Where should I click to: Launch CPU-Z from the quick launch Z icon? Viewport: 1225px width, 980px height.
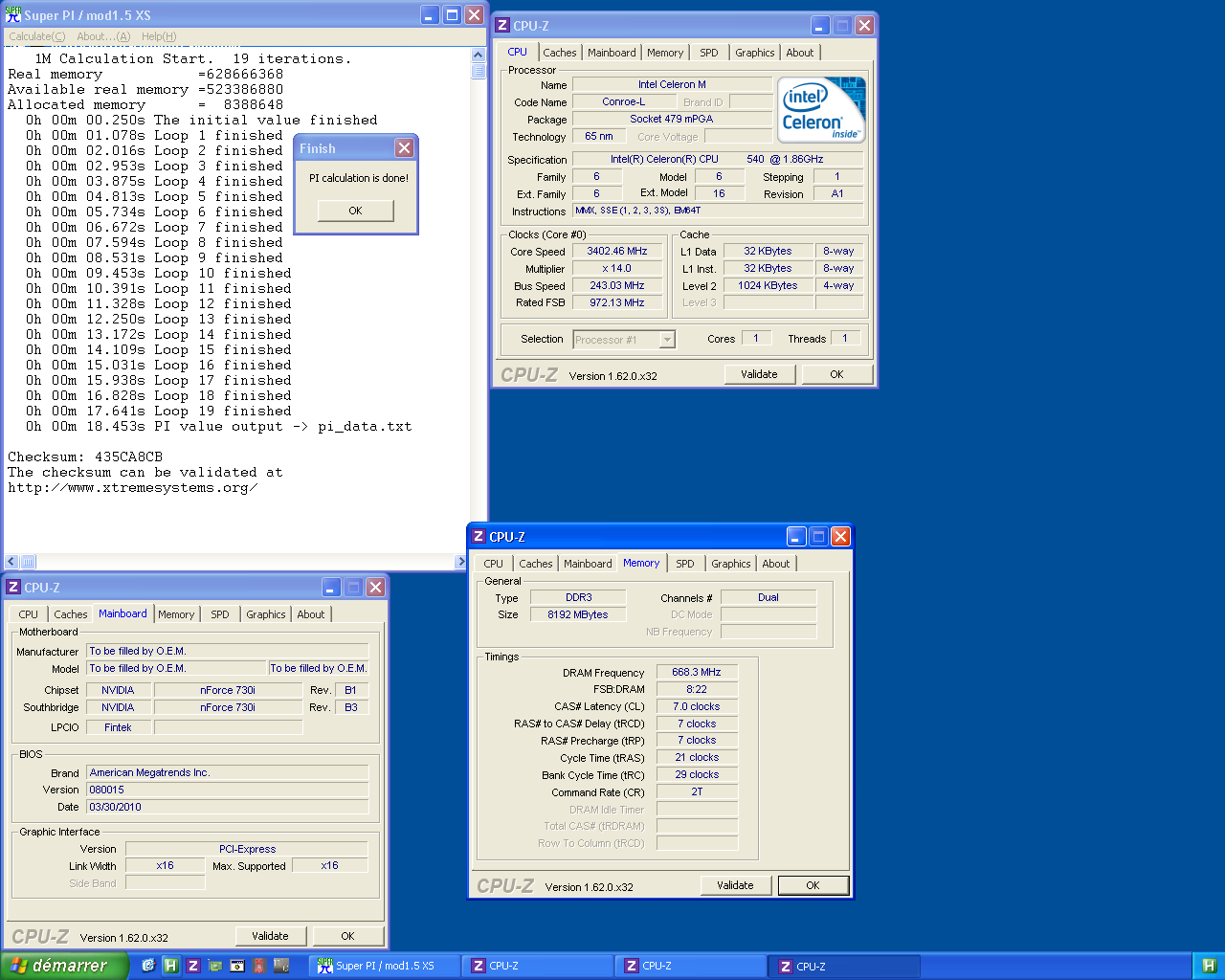point(192,966)
